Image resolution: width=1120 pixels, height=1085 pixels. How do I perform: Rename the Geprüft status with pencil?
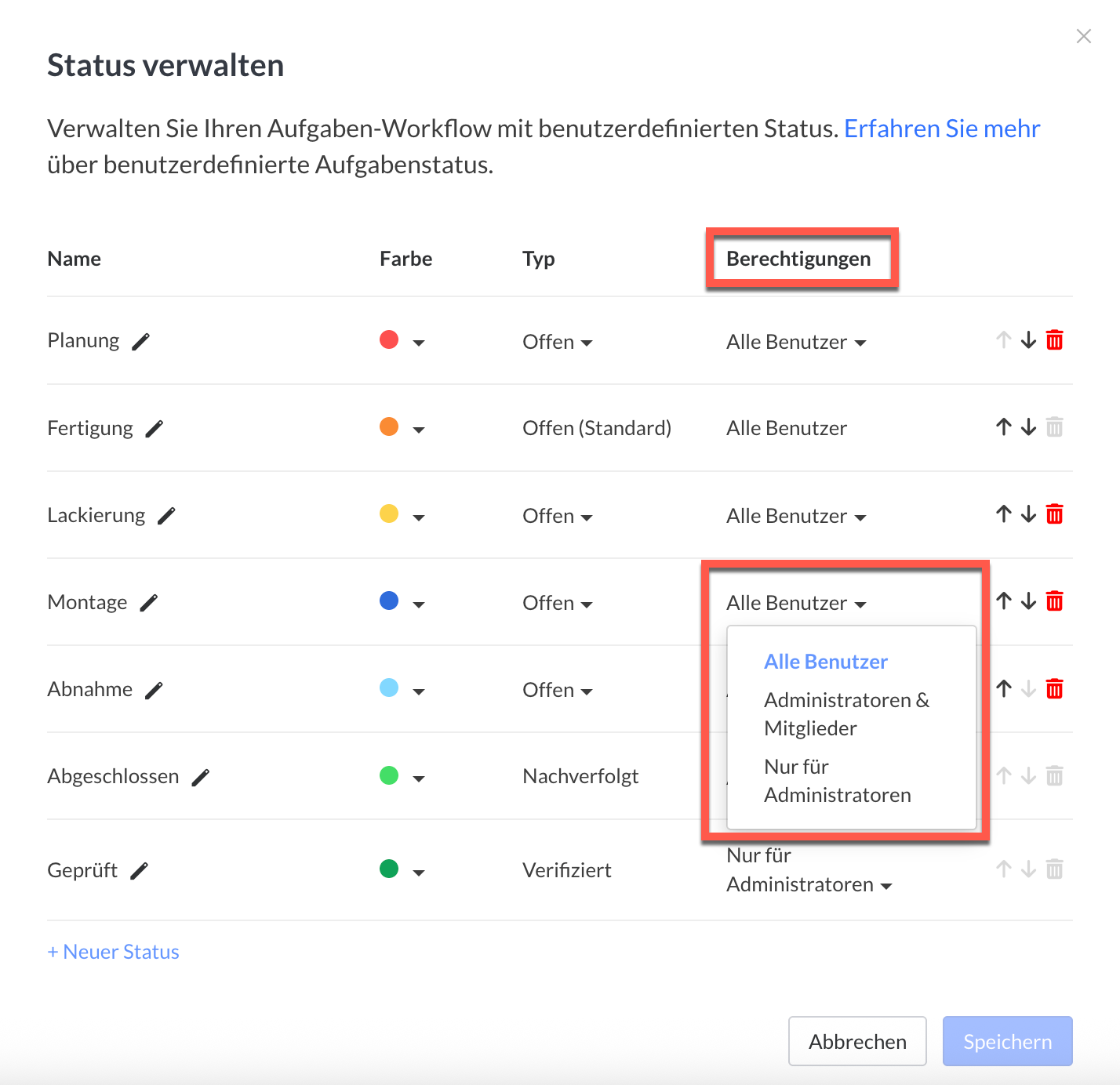tap(139, 871)
